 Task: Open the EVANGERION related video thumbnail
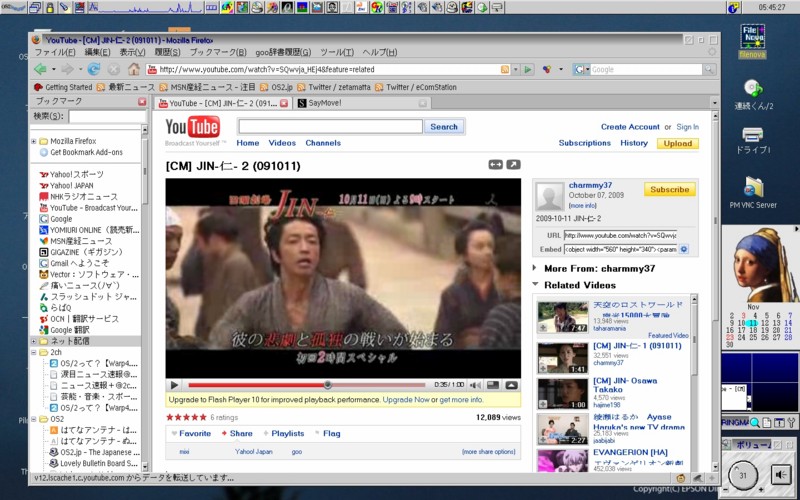click(x=563, y=461)
